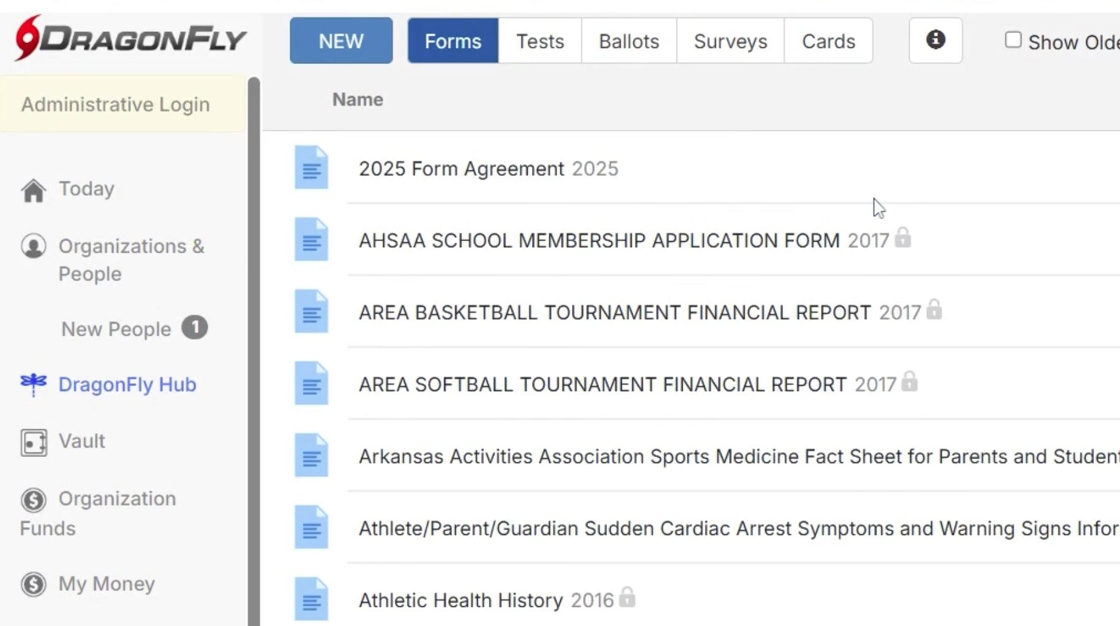Screen dimensions: 1120x626
Task: Open the New People sidebar link
Action: 116,329
